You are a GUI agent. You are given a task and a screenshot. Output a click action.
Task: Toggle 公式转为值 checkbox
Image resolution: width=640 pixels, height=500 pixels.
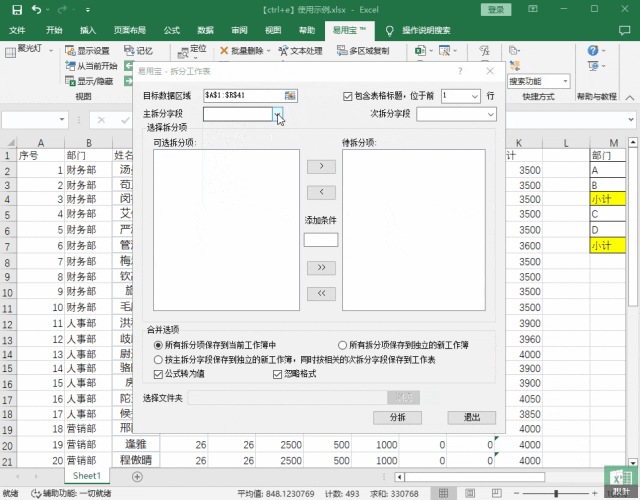pyautogui.click(x=158, y=374)
